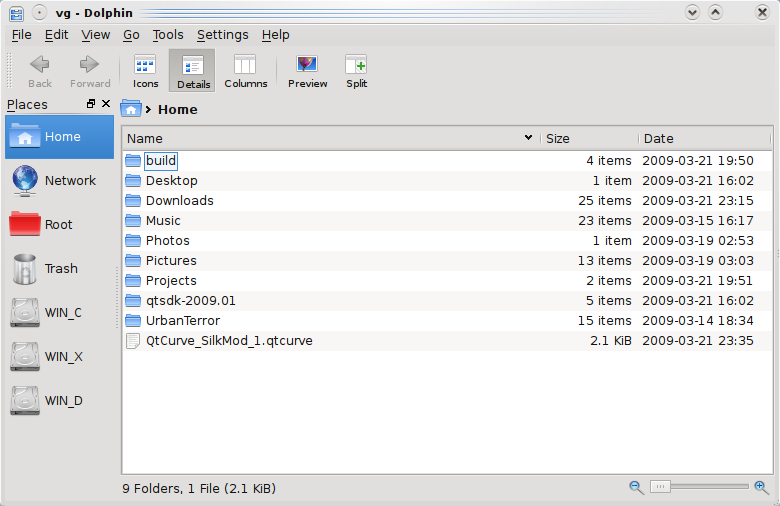
Task: Select the Music folder icon
Action: [133, 220]
